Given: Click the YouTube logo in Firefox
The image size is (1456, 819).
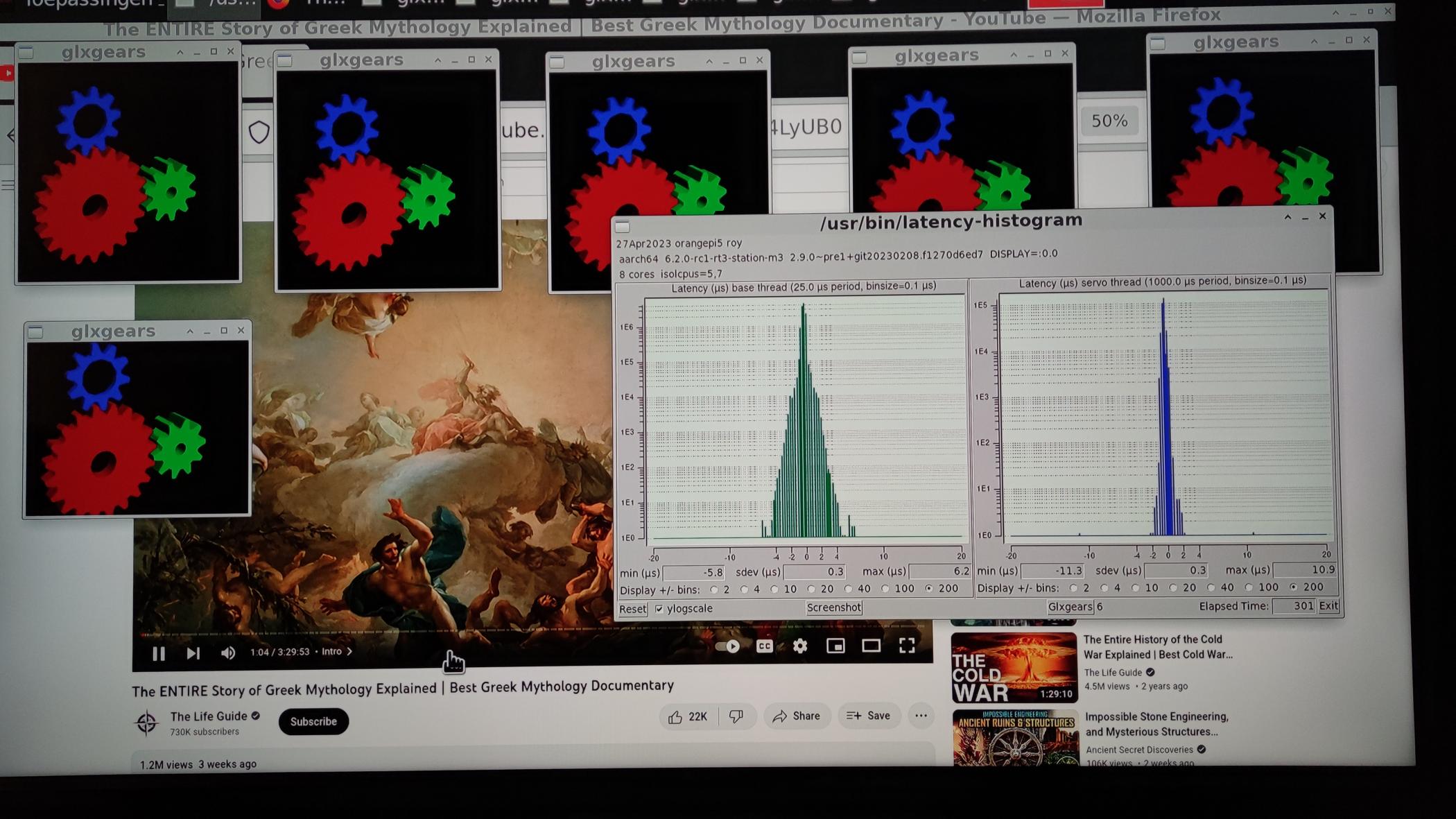Looking at the screenshot, I should tap(6, 73).
